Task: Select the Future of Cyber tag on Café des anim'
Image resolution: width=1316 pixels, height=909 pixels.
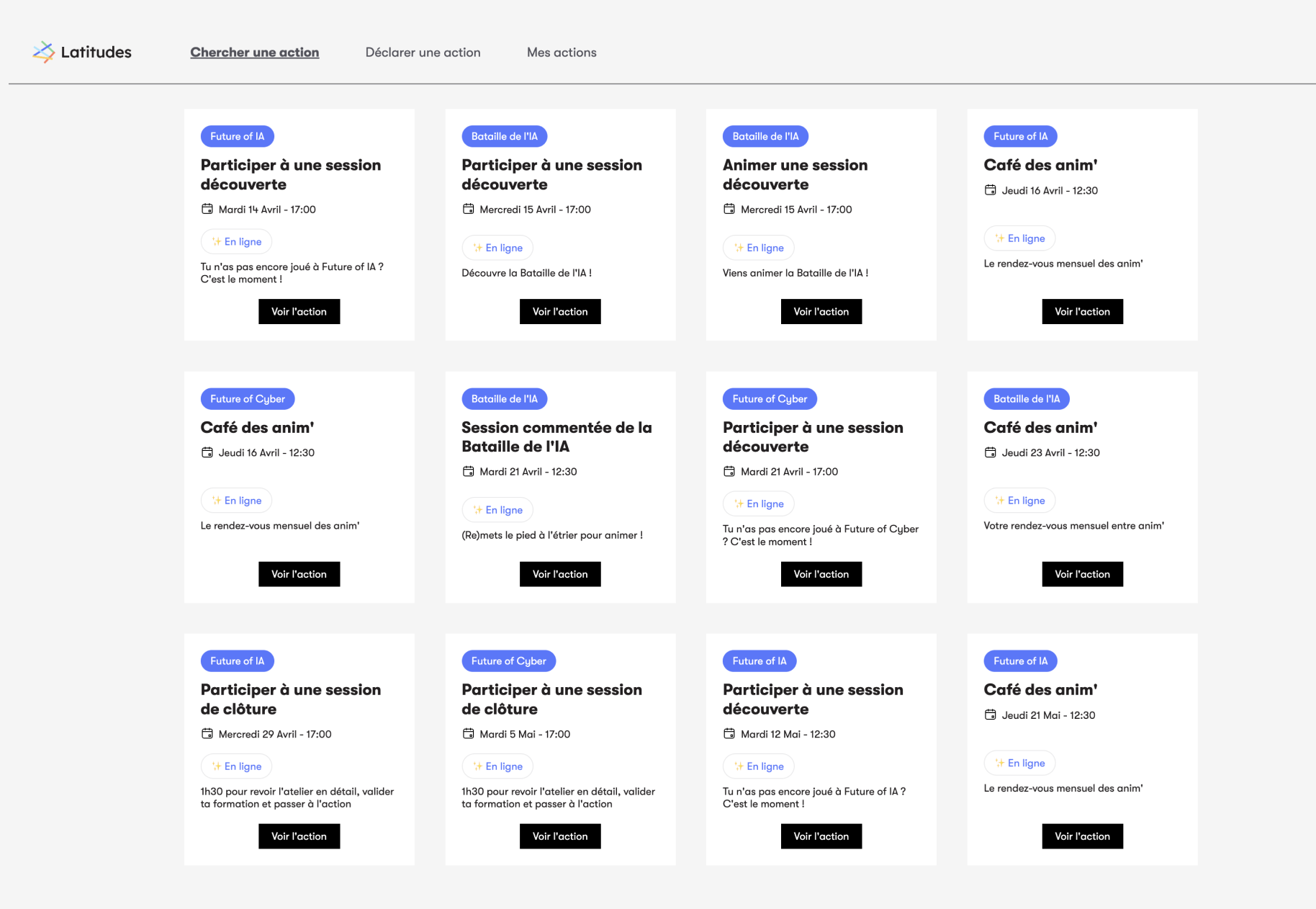Action: [x=248, y=398]
